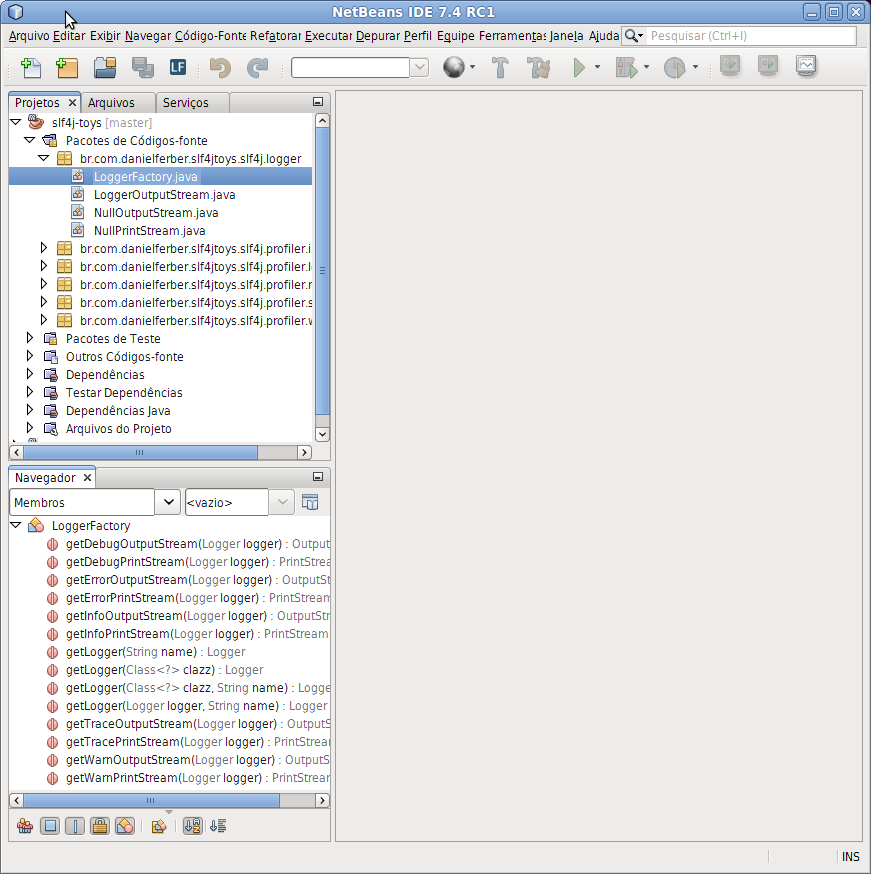Expand Pacotes de Teste node
This screenshot has height=874, width=871.
click(30, 338)
